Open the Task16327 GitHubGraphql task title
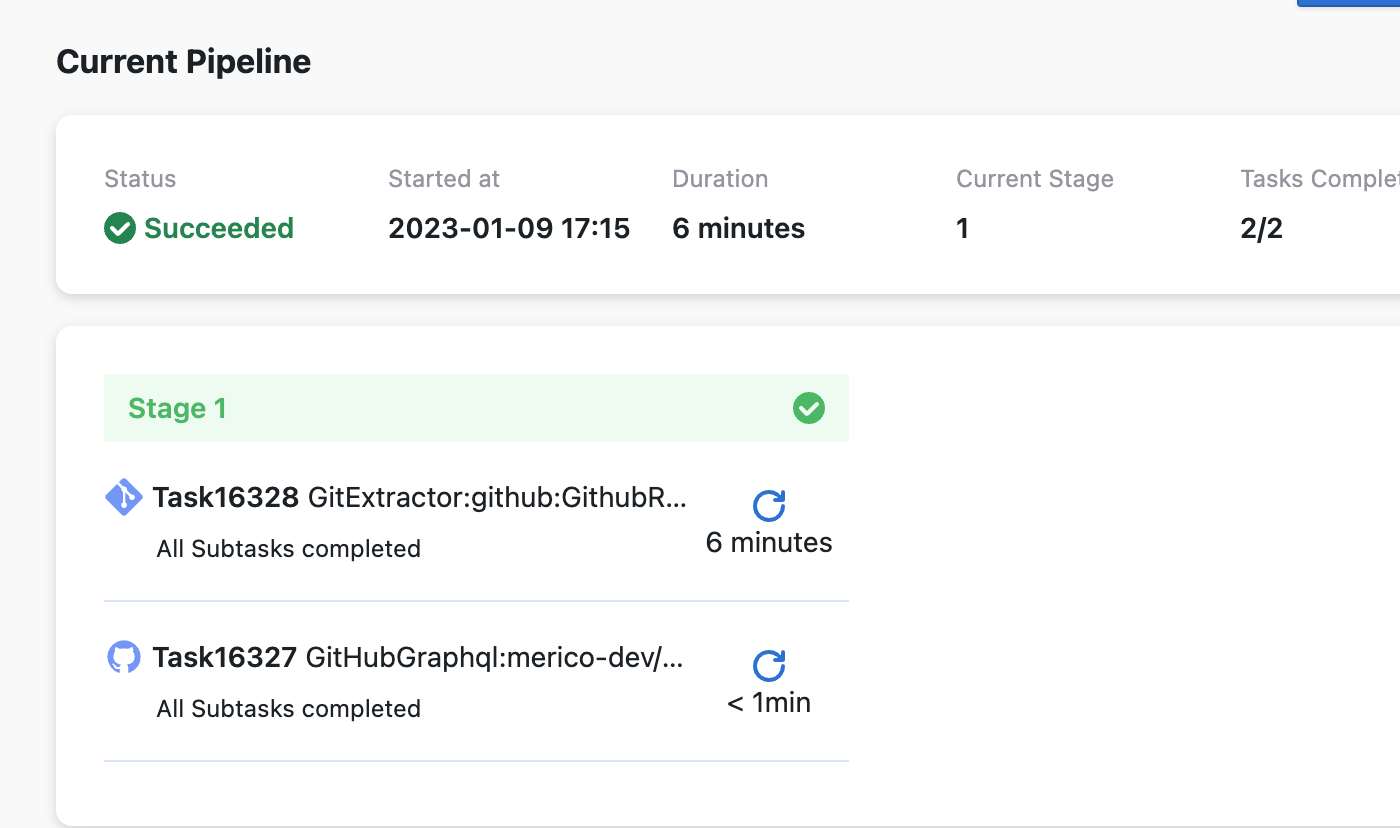 418,657
